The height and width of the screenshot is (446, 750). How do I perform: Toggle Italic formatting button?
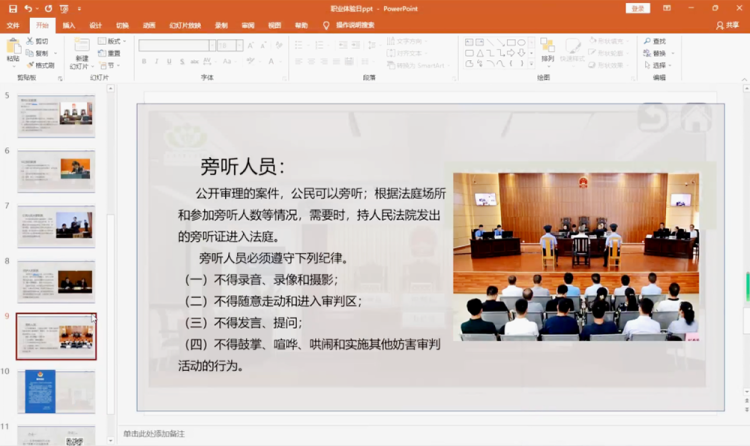coord(157,62)
